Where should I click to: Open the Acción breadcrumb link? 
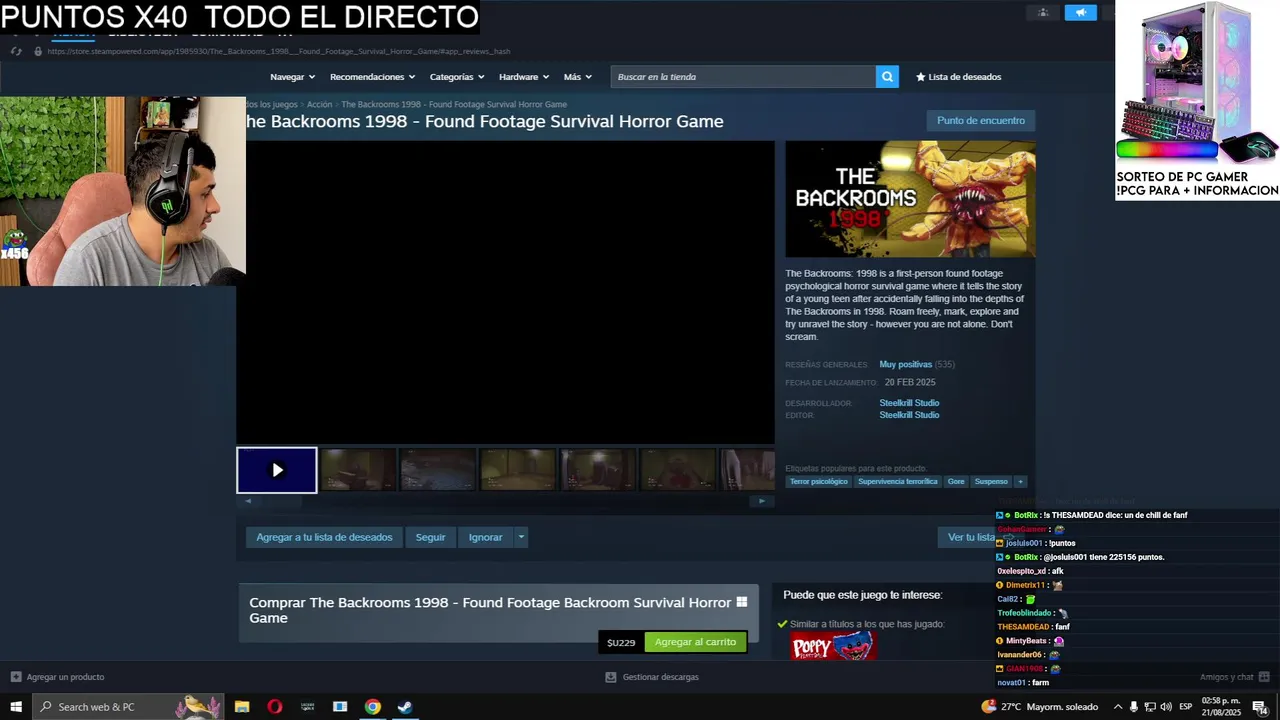320,104
